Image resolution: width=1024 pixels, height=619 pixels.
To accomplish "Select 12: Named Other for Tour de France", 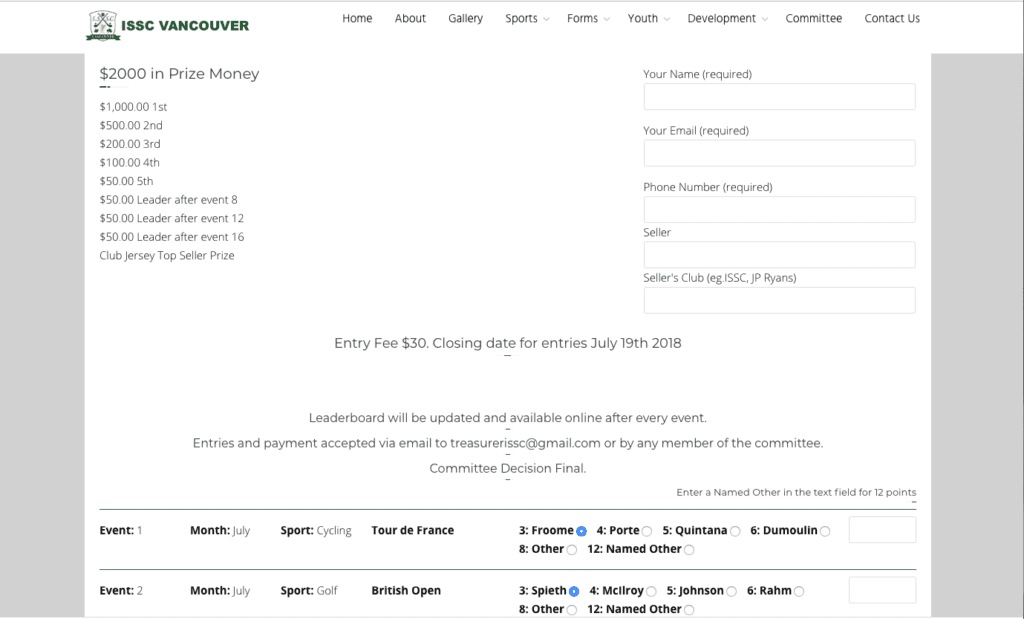I will (x=689, y=550).
